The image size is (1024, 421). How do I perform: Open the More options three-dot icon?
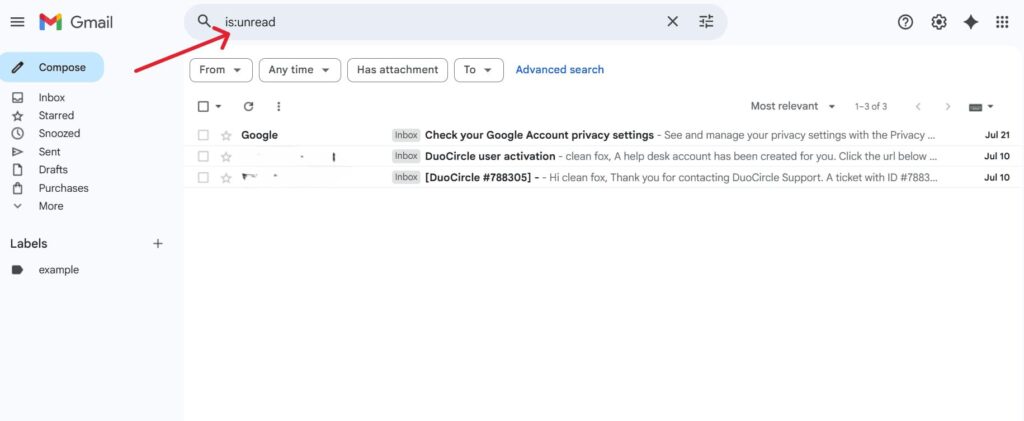[278, 106]
